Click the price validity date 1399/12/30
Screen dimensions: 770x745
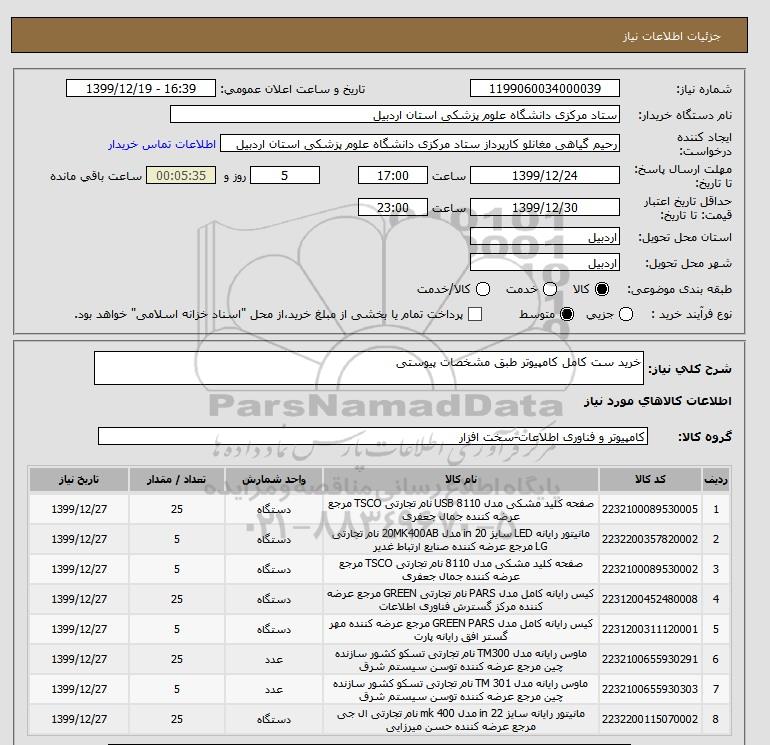[545, 207]
